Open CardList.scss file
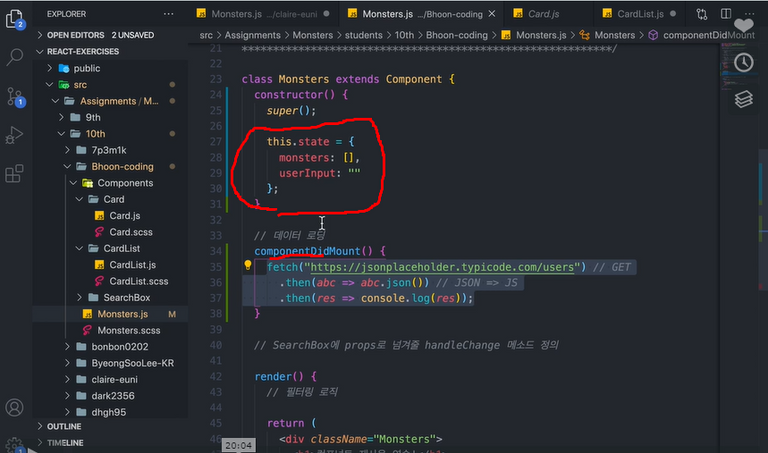 click(x=110, y=281)
